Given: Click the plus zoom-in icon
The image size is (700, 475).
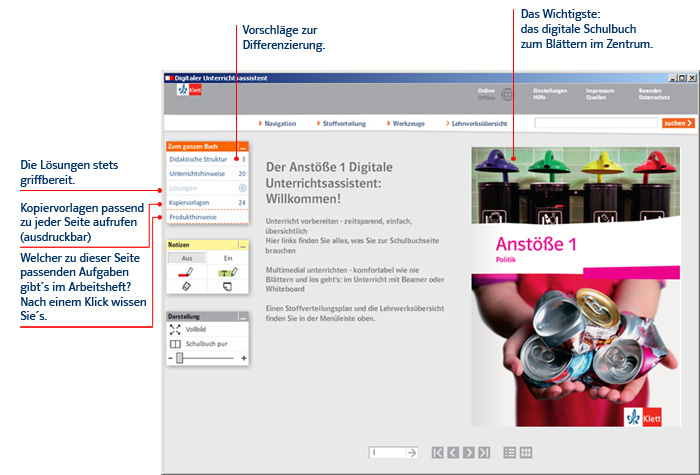Looking at the screenshot, I should [244, 358].
